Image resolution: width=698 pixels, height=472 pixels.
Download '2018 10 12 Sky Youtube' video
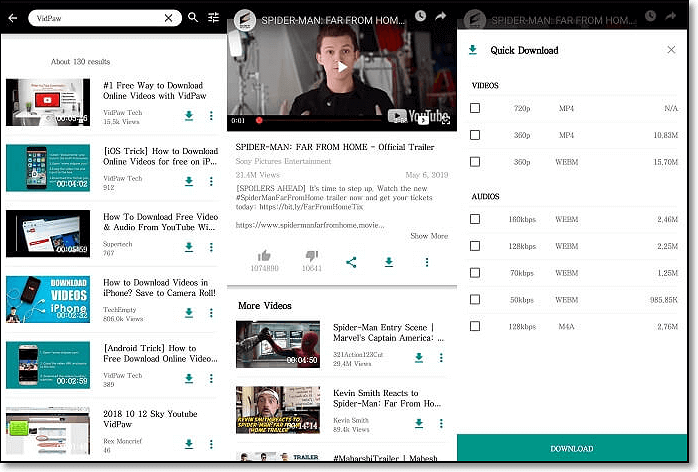(x=189, y=444)
